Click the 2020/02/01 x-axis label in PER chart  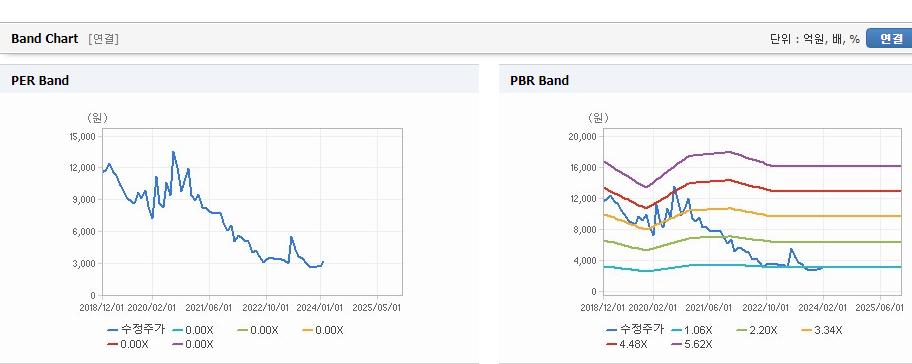pyautogui.click(x=152, y=307)
